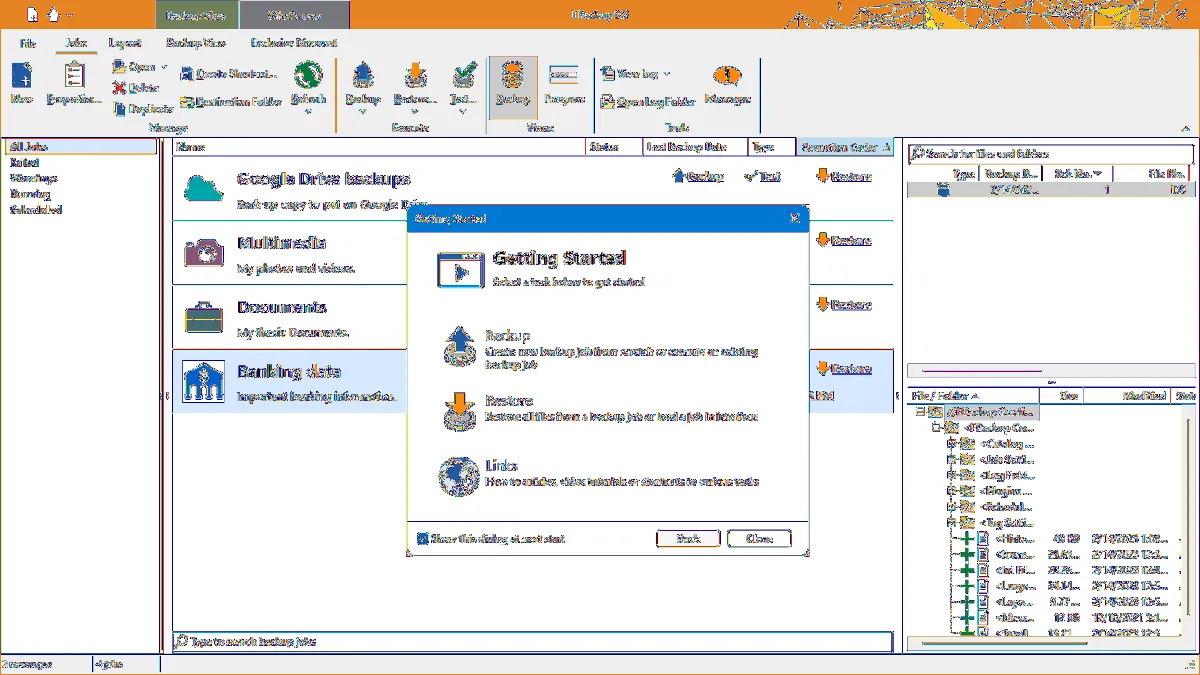Screen dimensions: 1200x675
Task: Sort the file tree by Modified column
Action: click(x=1127, y=396)
